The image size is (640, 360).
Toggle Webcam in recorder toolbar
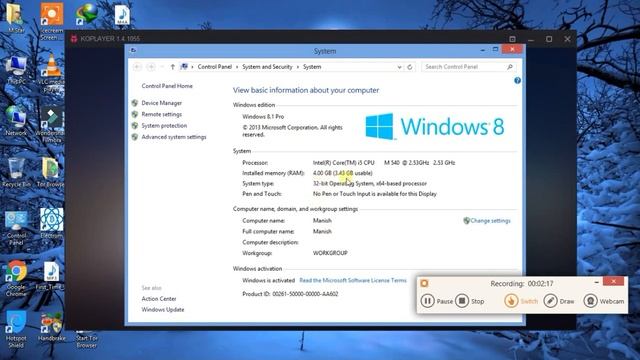point(604,301)
